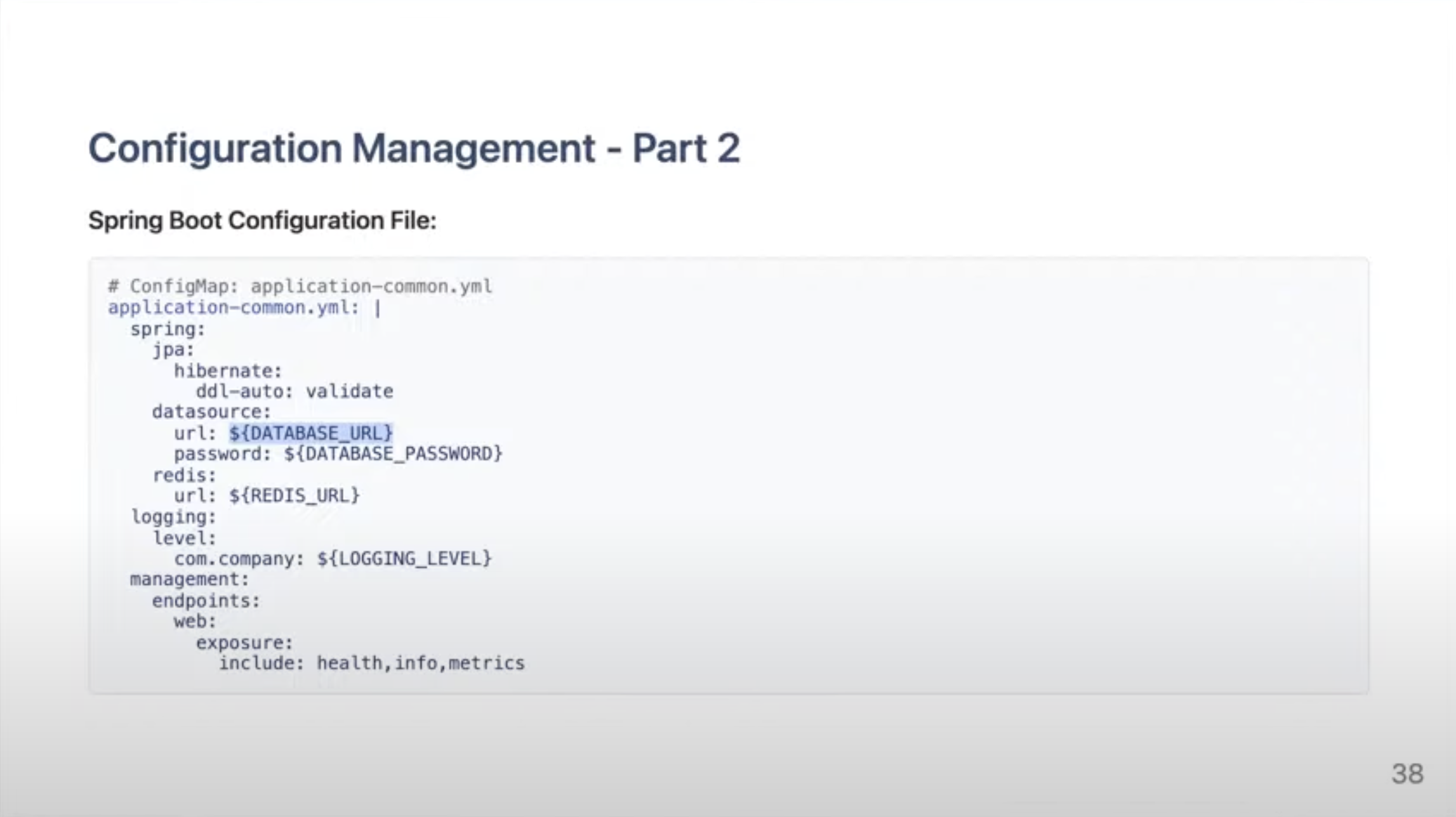
Task: Click the Spring Boot Configuration File heading
Action: (x=262, y=221)
